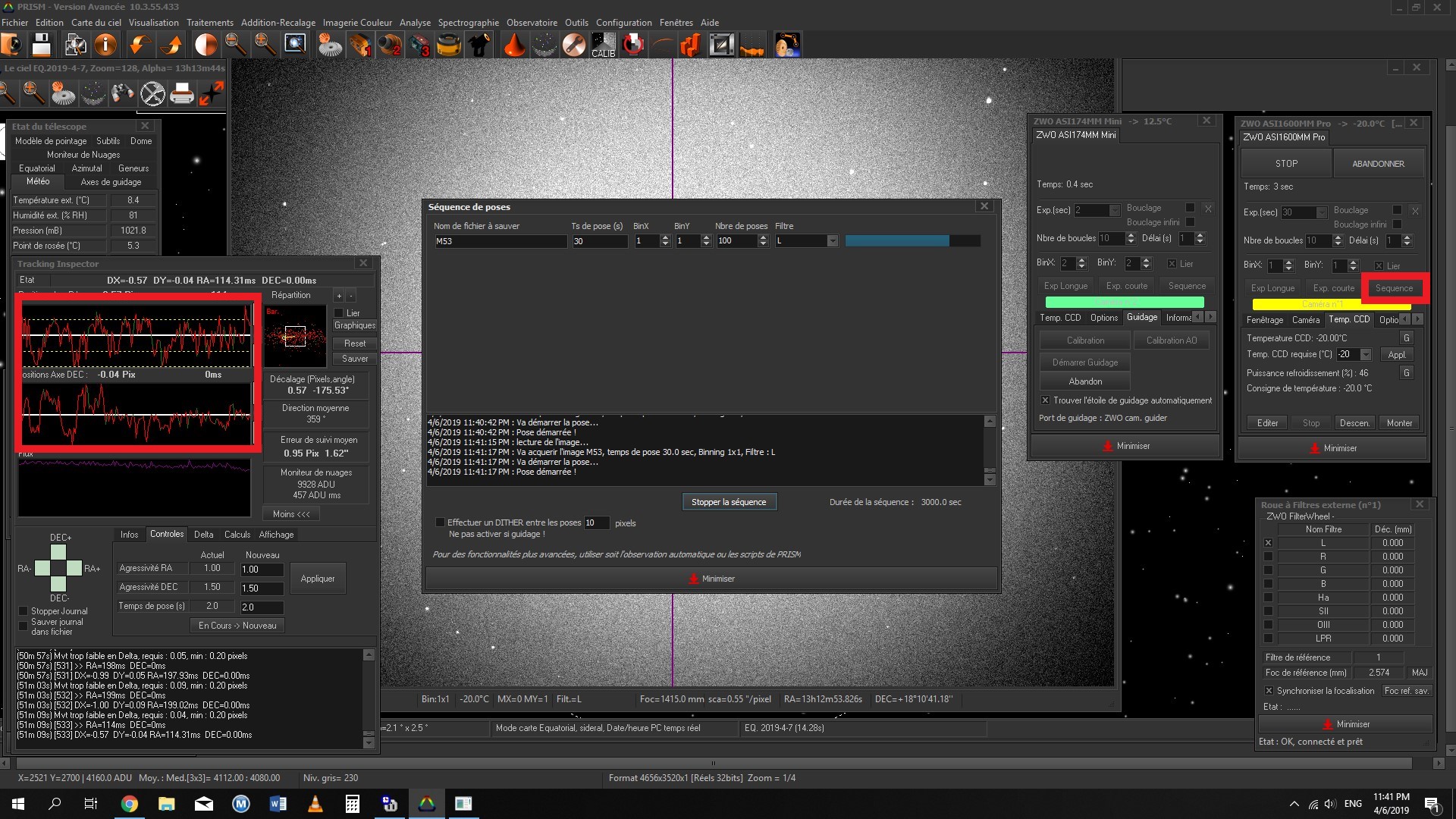Click the zoom window magnifier icon

294,45
